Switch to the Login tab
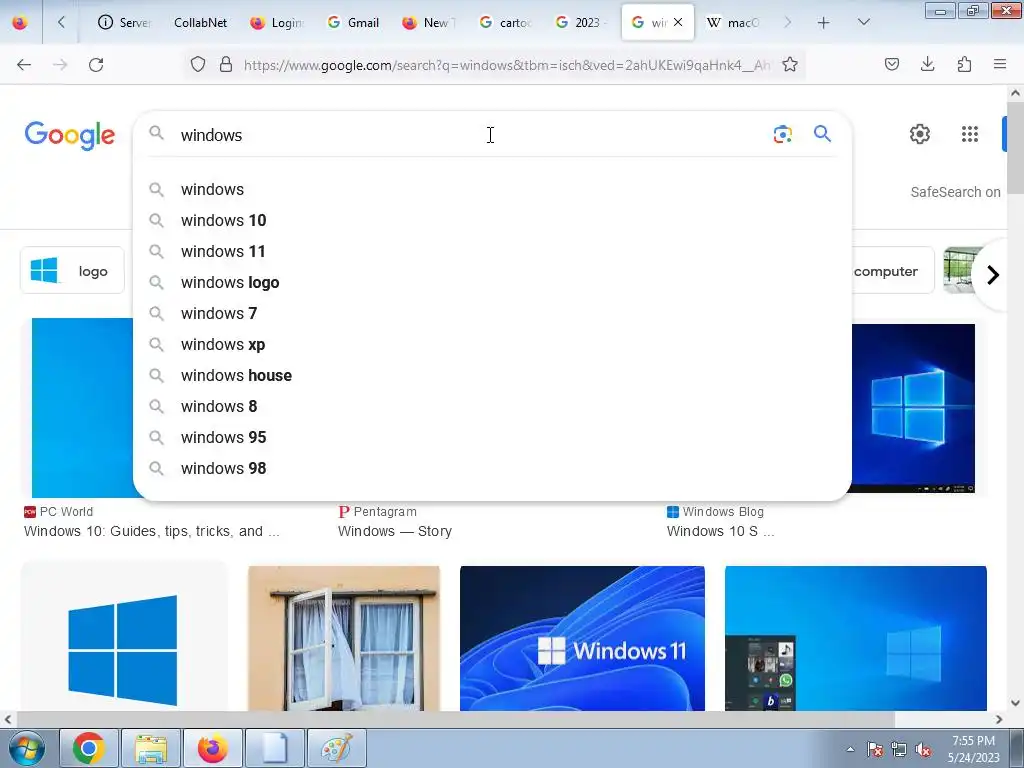 coord(278,23)
